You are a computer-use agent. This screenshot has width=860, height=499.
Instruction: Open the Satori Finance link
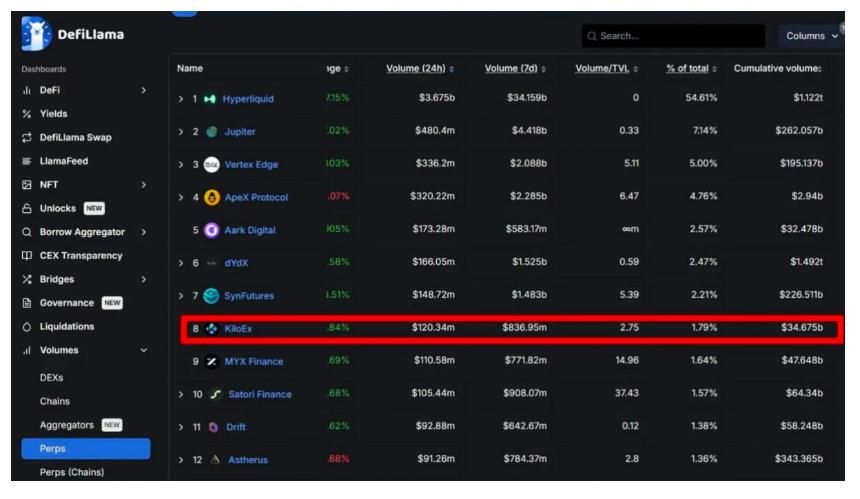pyautogui.click(x=258, y=394)
